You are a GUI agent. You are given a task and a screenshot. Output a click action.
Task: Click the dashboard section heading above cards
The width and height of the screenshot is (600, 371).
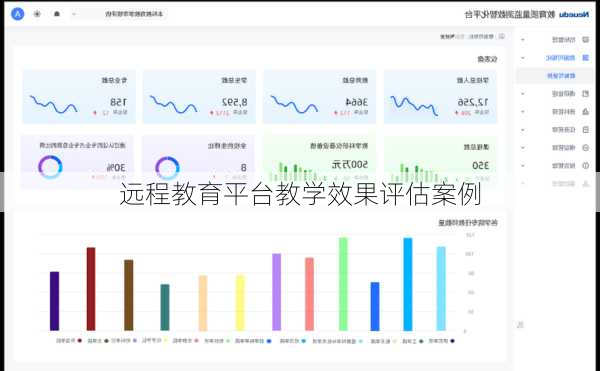coord(488,59)
